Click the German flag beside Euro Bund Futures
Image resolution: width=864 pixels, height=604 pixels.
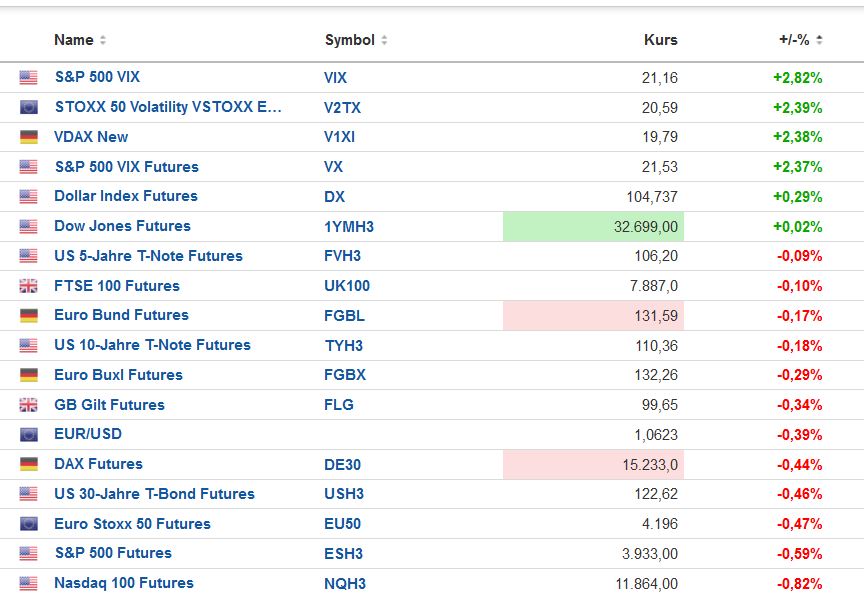pyautogui.click(x=29, y=315)
